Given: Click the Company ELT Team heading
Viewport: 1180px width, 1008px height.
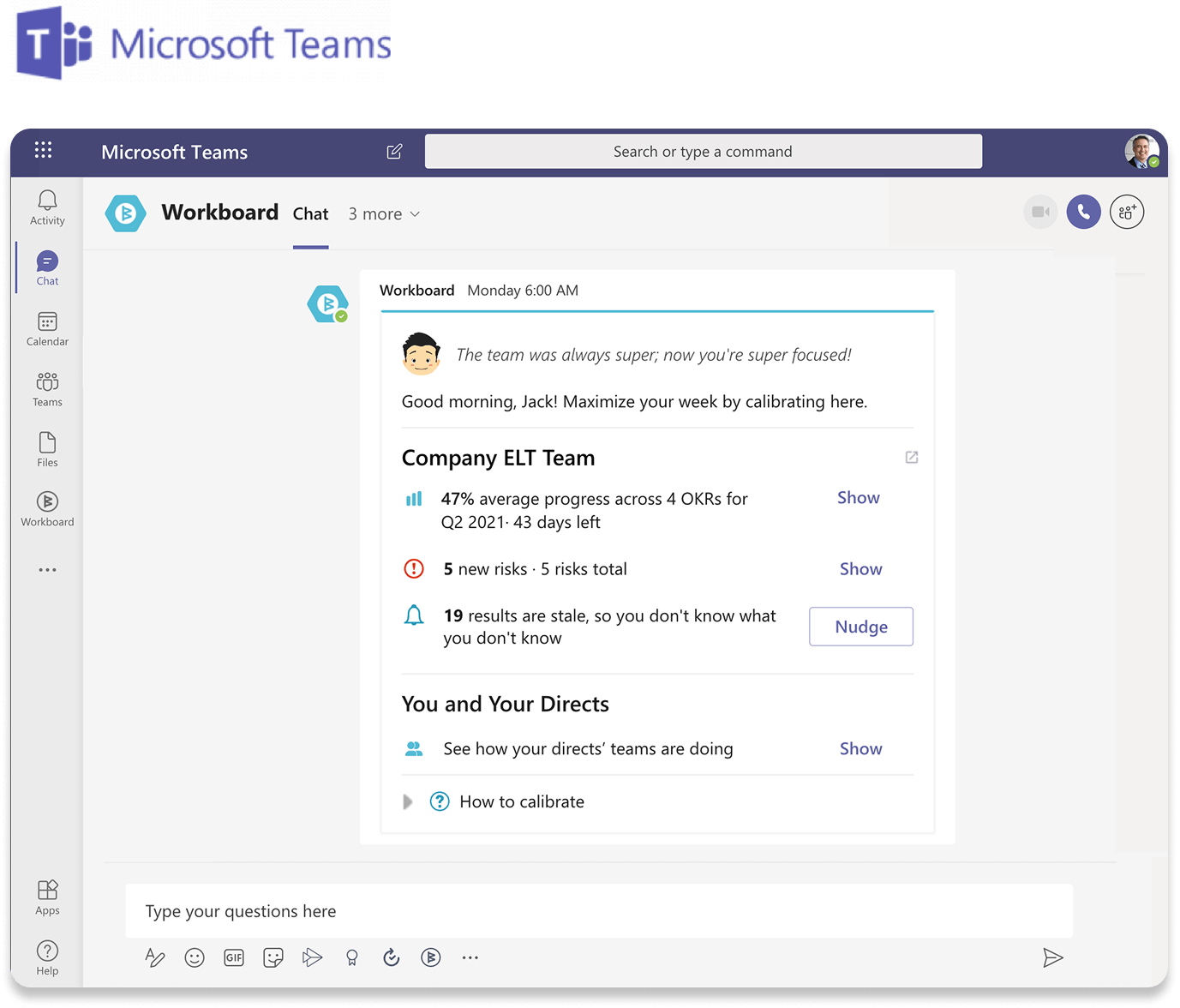Looking at the screenshot, I should [499, 458].
